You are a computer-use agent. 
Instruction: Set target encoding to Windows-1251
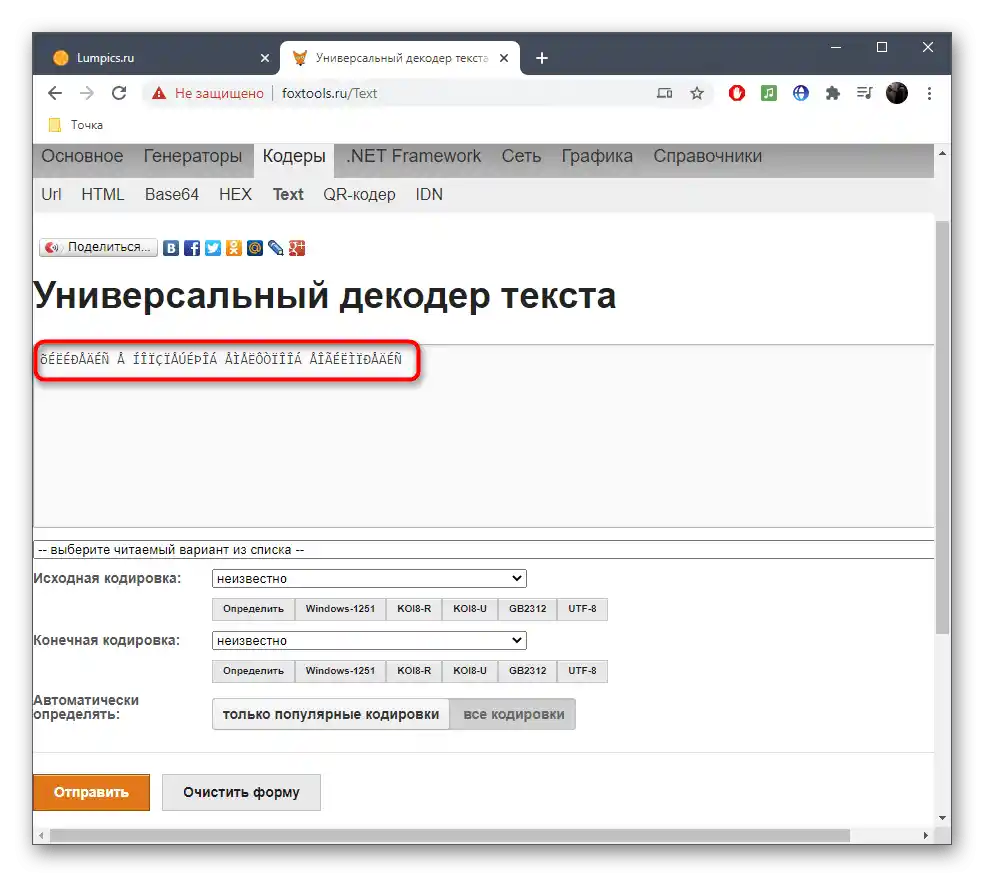340,671
